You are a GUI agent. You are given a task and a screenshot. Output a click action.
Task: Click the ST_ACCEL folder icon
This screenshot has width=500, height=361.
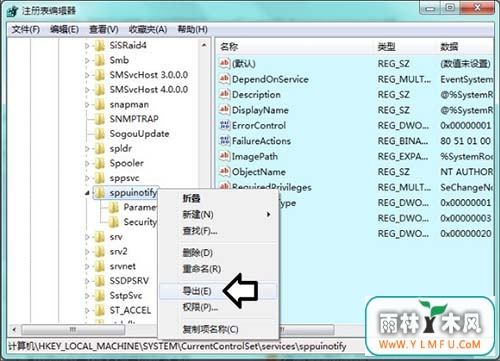(x=99, y=310)
